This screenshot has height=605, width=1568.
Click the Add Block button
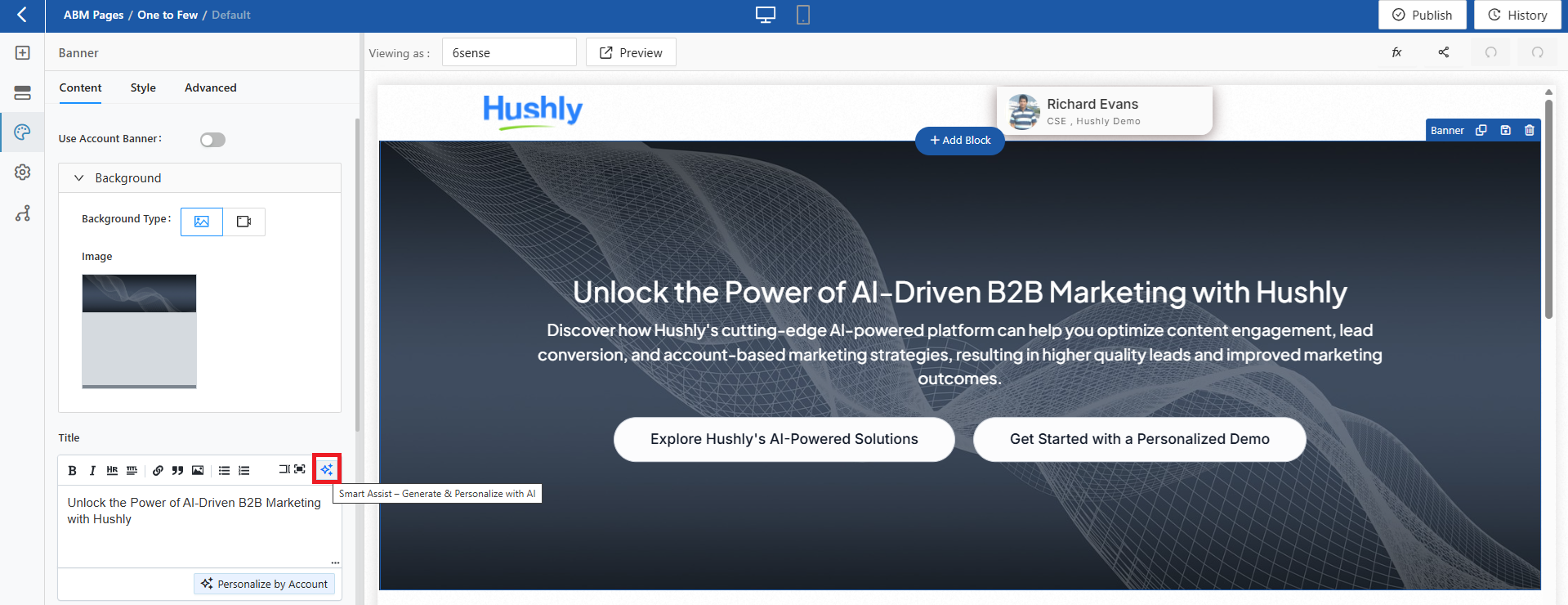pos(960,140)
